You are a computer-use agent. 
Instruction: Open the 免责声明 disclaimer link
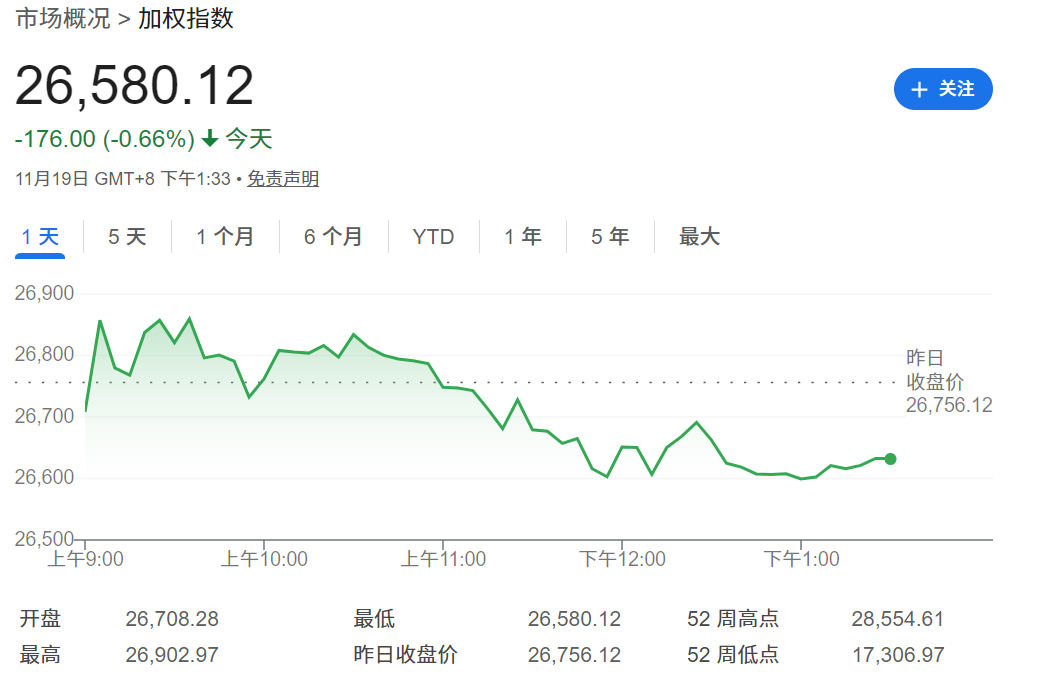click(x=283, y=179)
